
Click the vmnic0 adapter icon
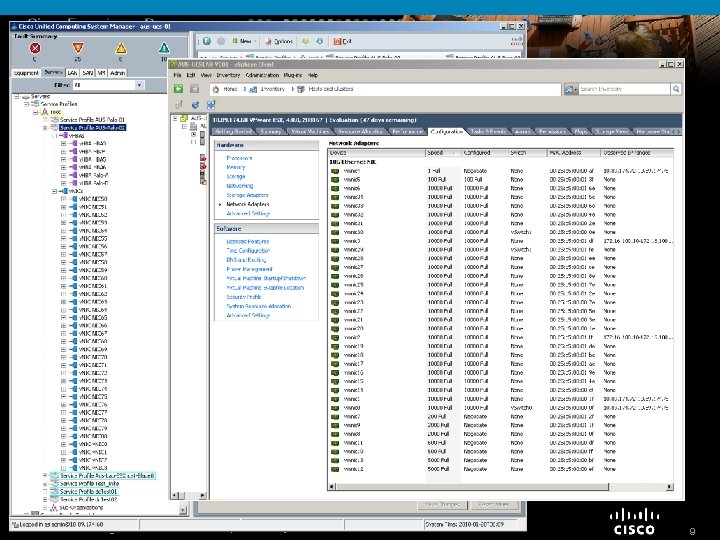(x=335, y=408)
